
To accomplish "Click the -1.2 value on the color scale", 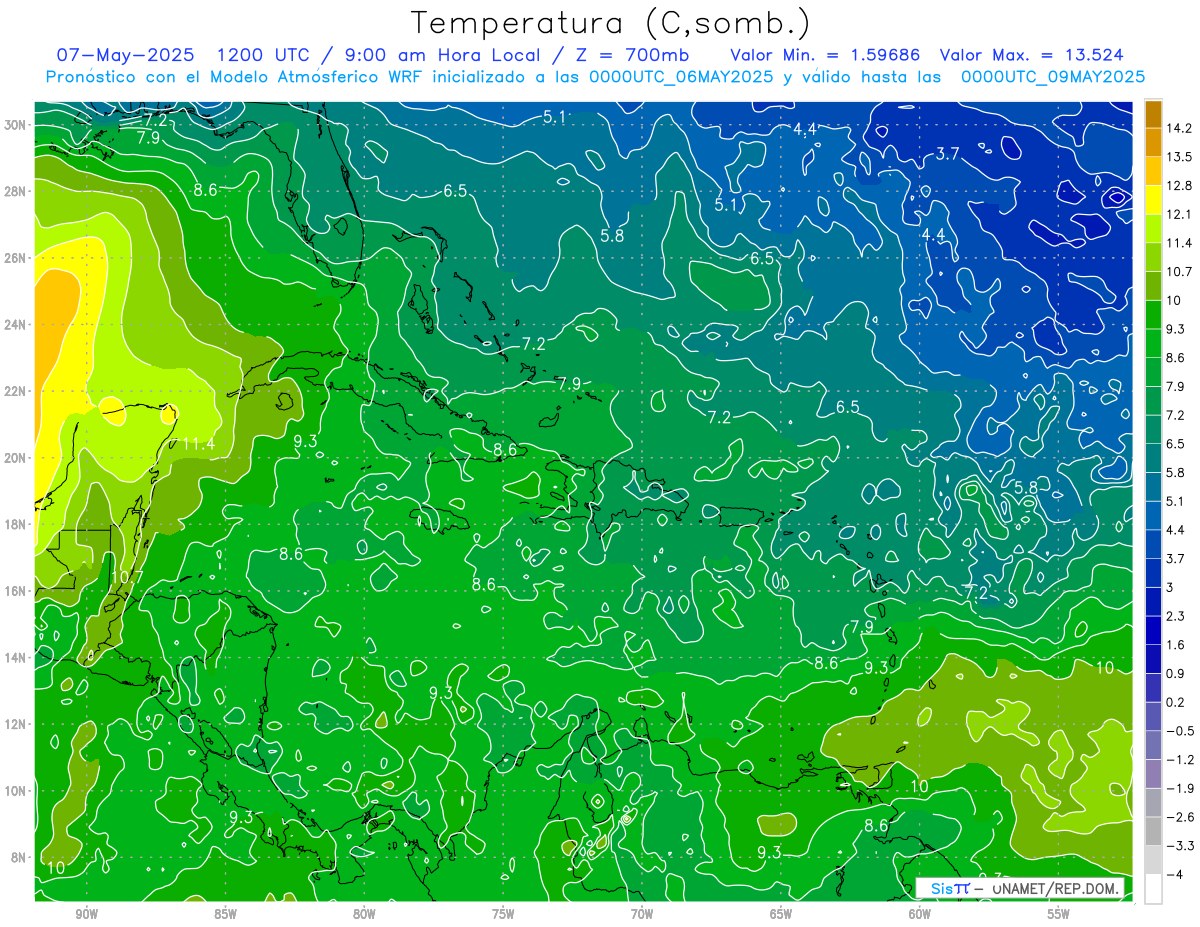I will (x=1180, y=760).
